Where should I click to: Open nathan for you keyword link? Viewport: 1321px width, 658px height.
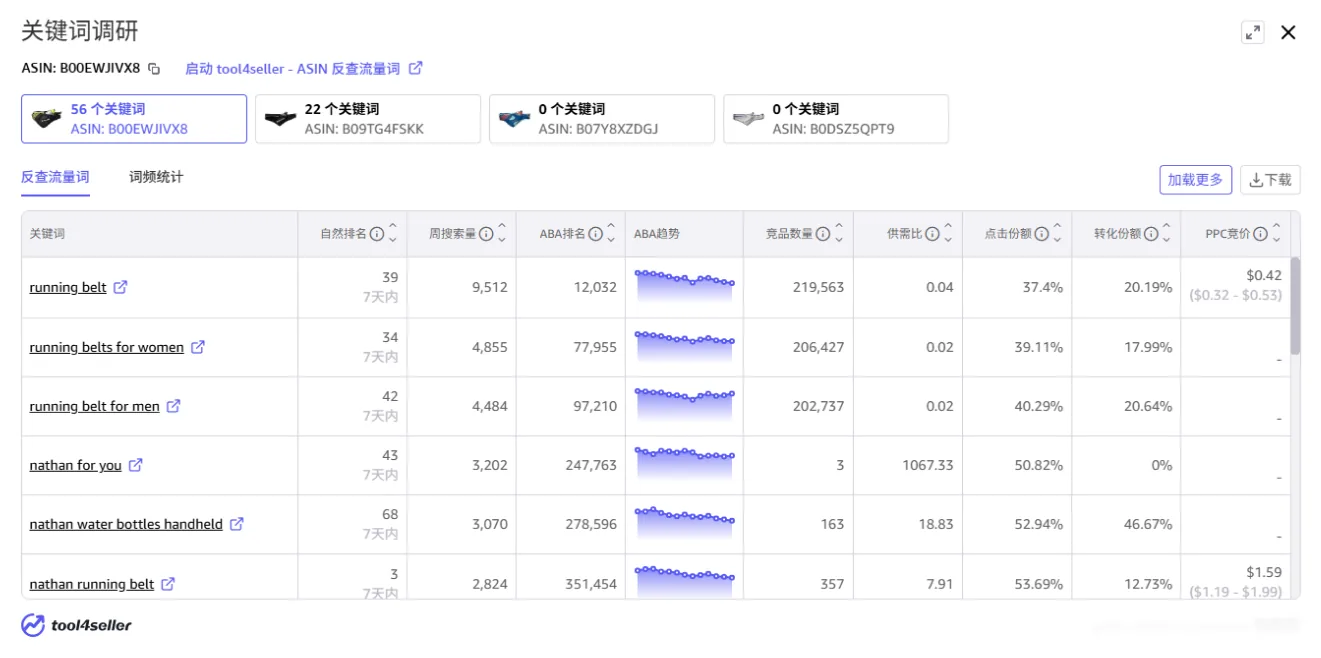tap(76, 466)
